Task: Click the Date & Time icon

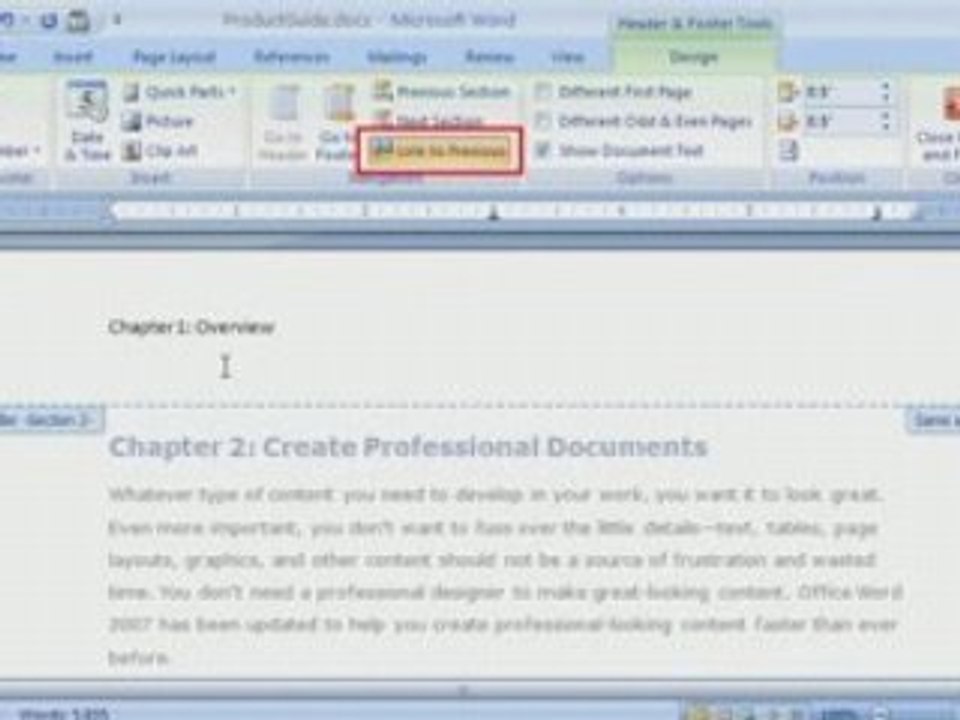Action: point(88,121)
